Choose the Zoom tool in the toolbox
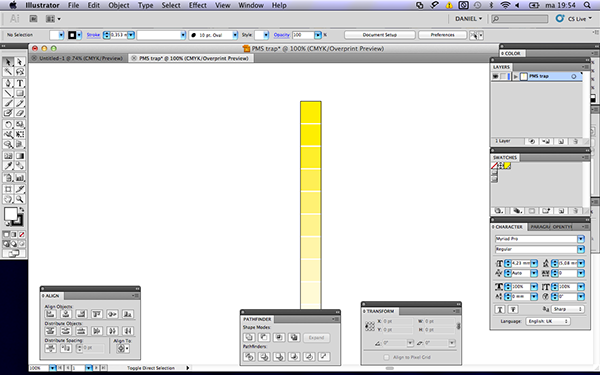 point(20,199)
